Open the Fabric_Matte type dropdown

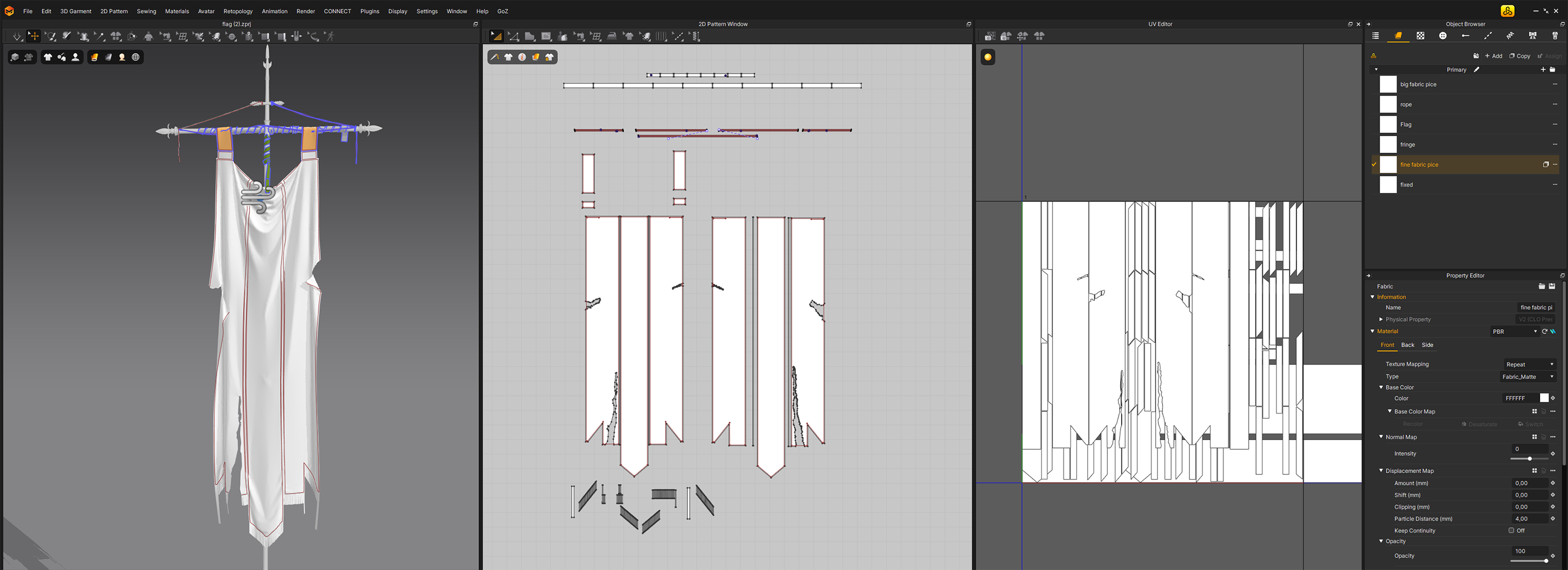(x=1528, y=377)
